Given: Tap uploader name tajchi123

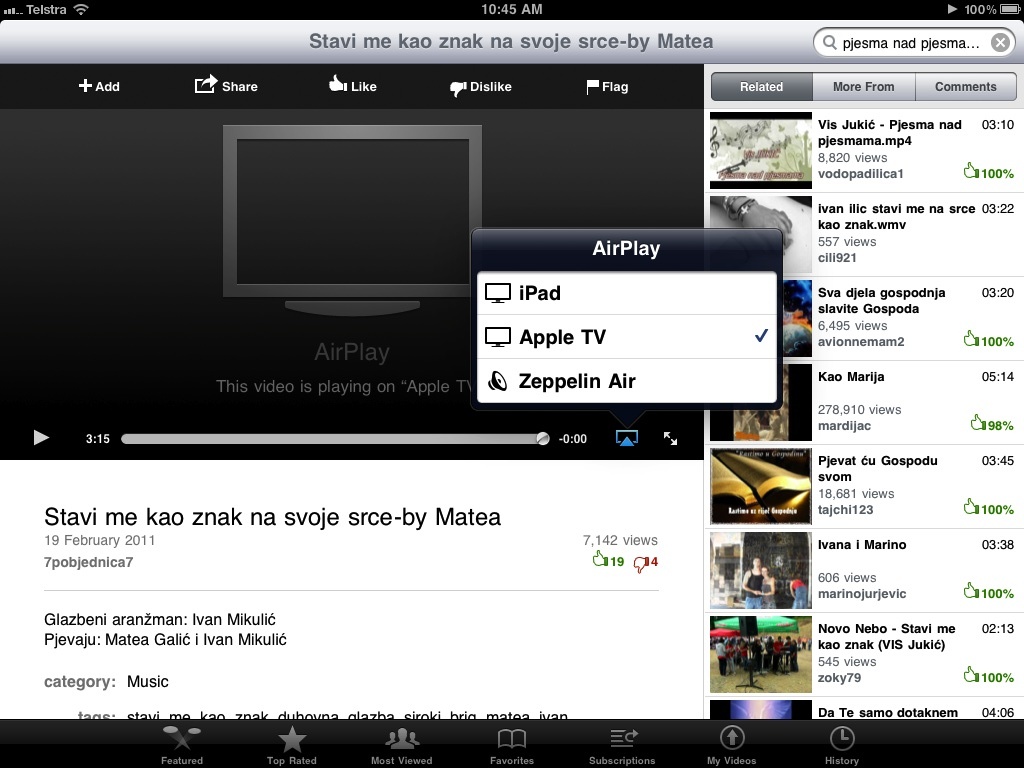Looking at the screenshot, I should [x=846, y=510].
